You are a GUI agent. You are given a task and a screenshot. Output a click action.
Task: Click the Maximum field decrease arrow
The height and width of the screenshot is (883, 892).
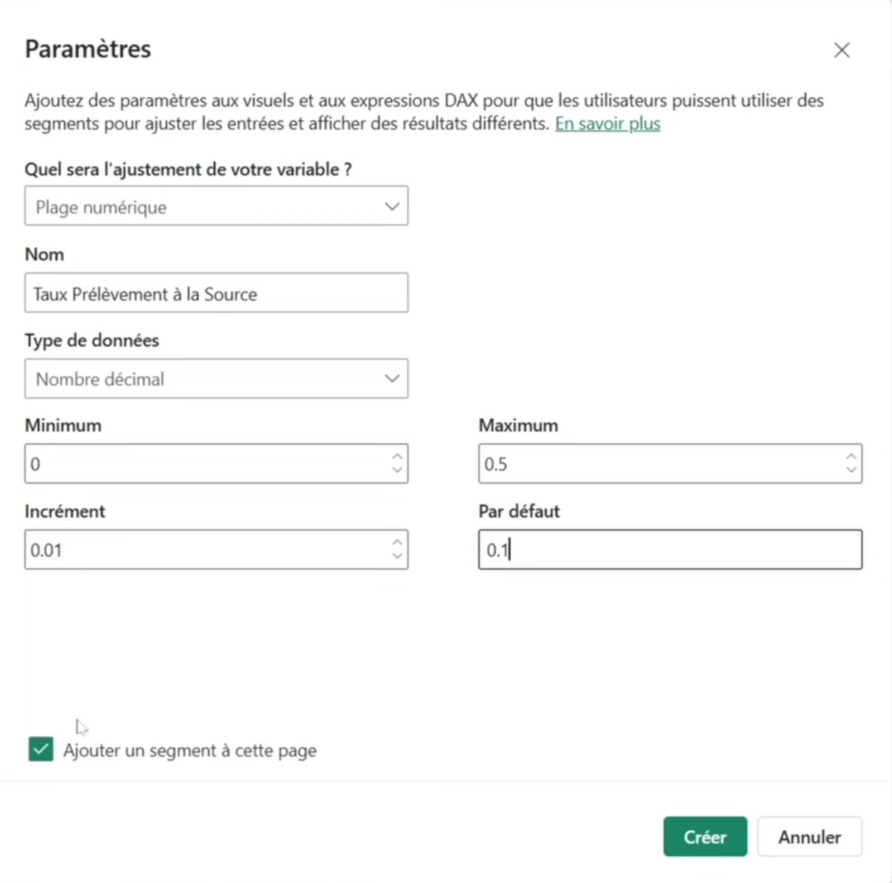pyautogui.click(x=851, y=470)
